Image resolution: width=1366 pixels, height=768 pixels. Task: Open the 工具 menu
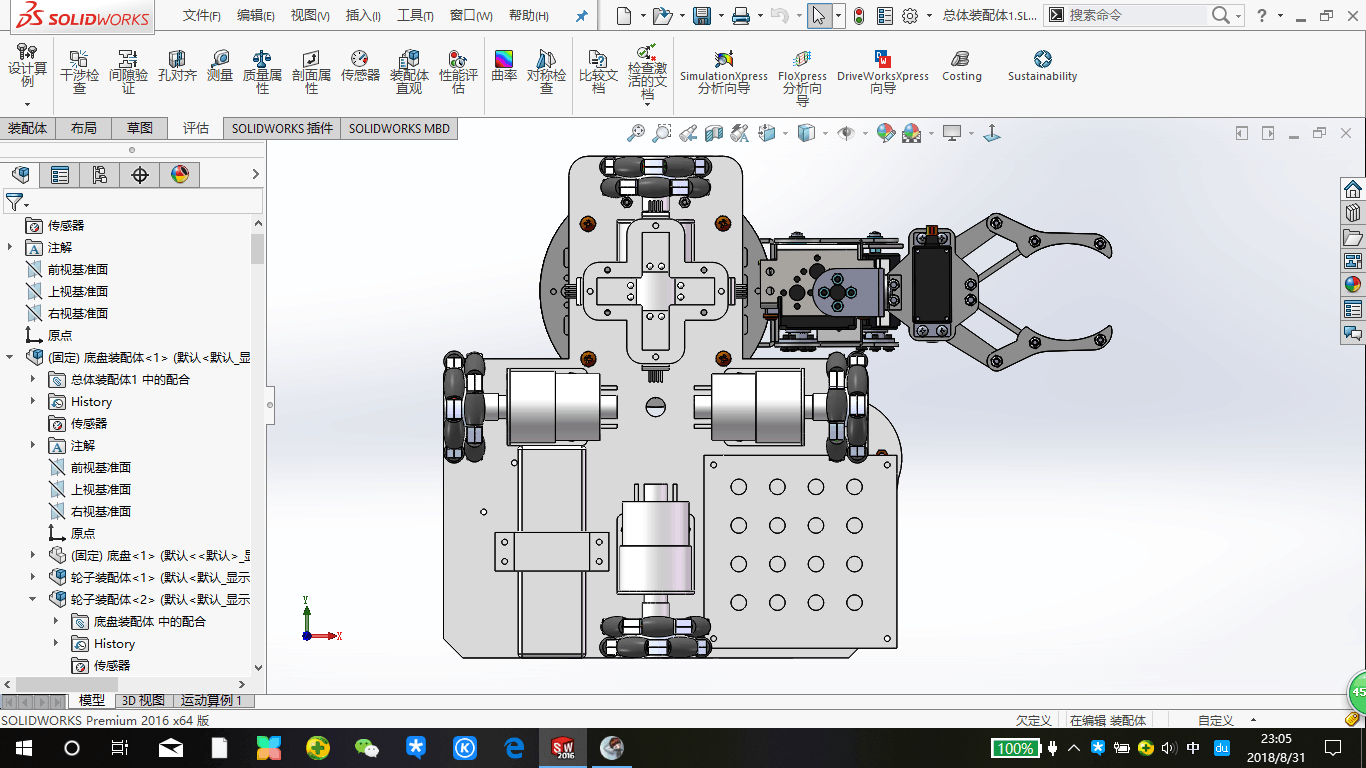tap(415, 16)
